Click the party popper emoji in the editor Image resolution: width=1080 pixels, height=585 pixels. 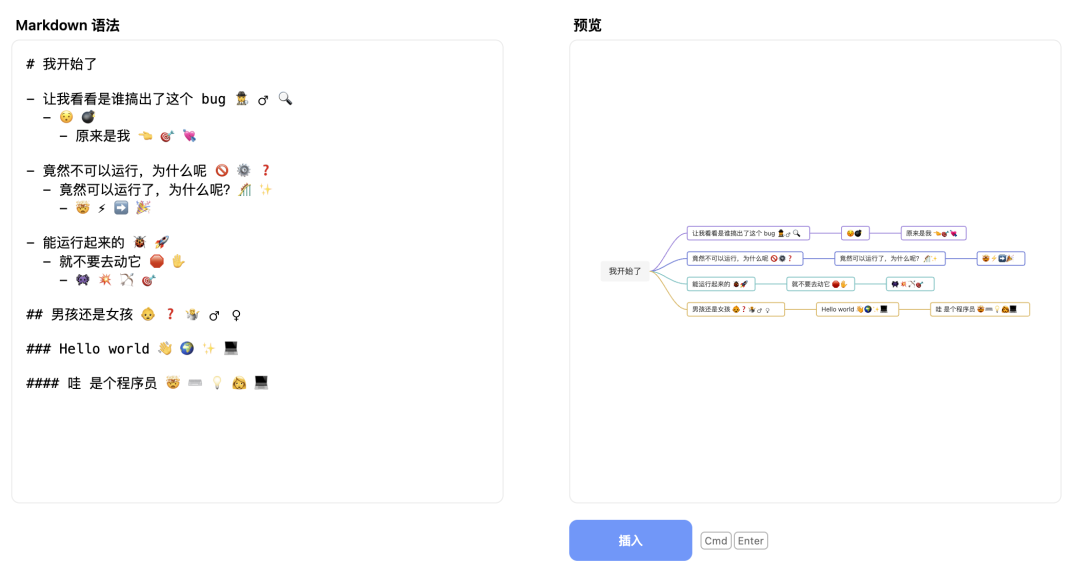(x=144, y=208)
